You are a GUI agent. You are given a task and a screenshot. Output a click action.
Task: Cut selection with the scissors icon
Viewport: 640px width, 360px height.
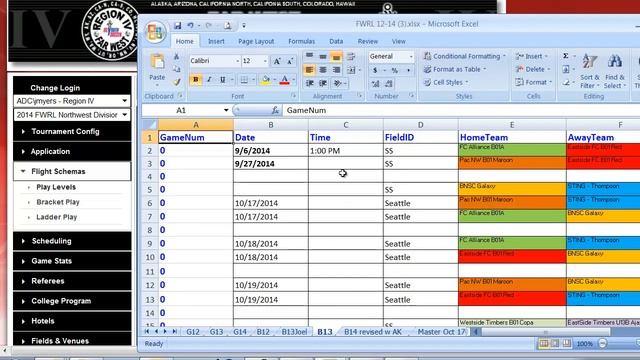coord(176,57)
